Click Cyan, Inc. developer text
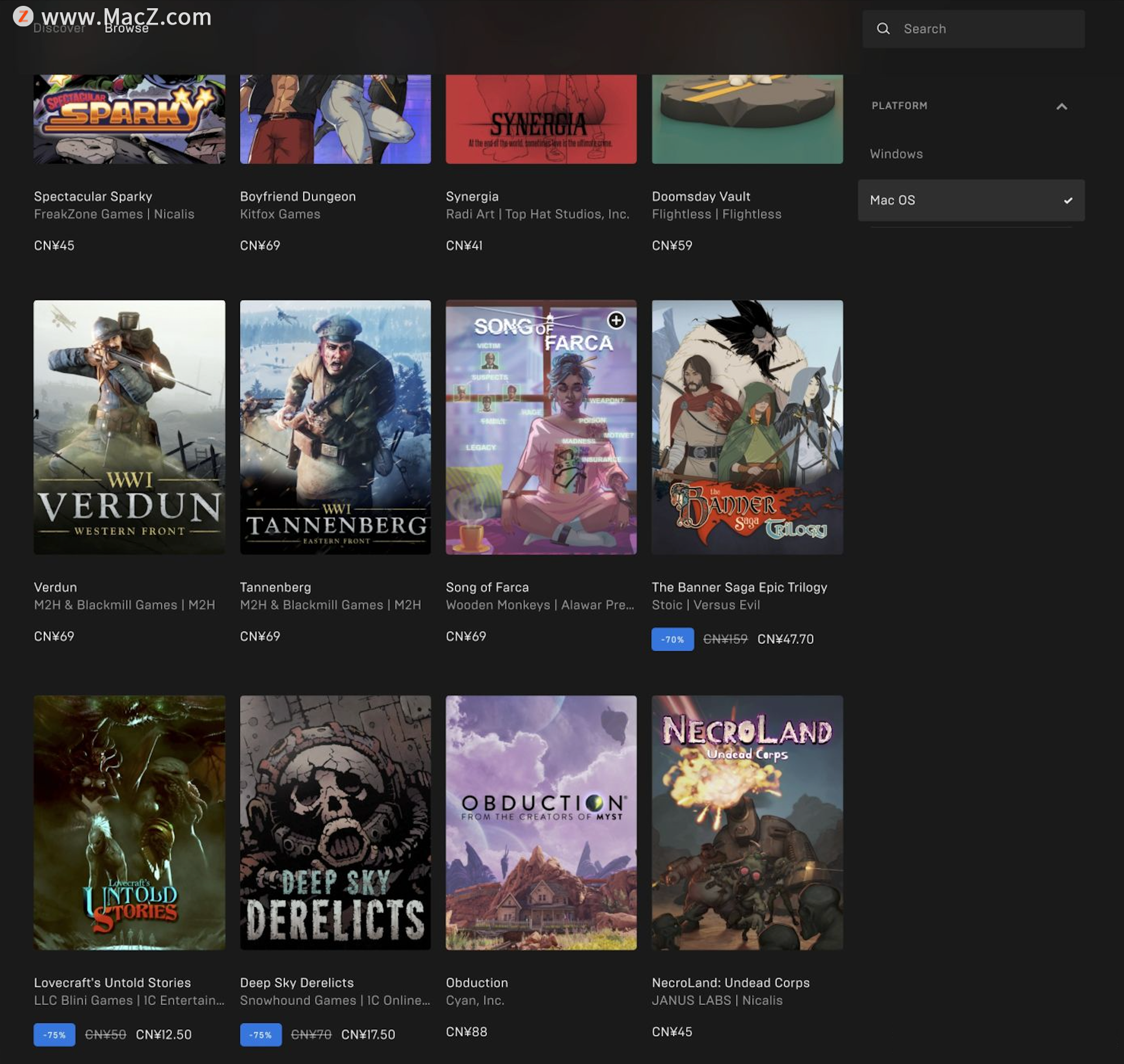This screenshot has height=1064, width=1124. point(474,1000)
